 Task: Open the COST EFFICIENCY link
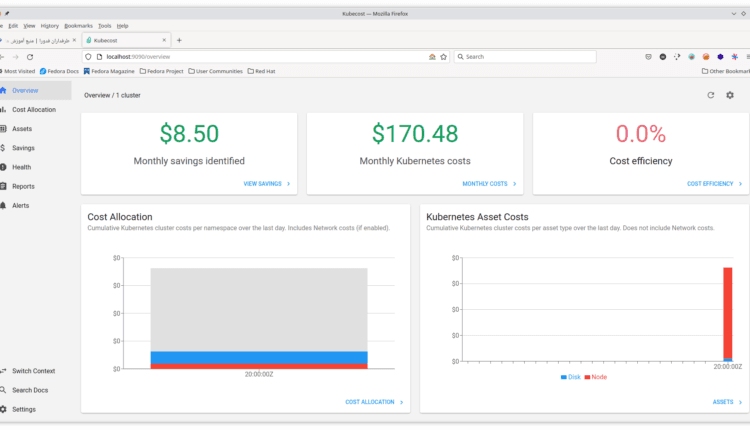click(x=714, y=184)
